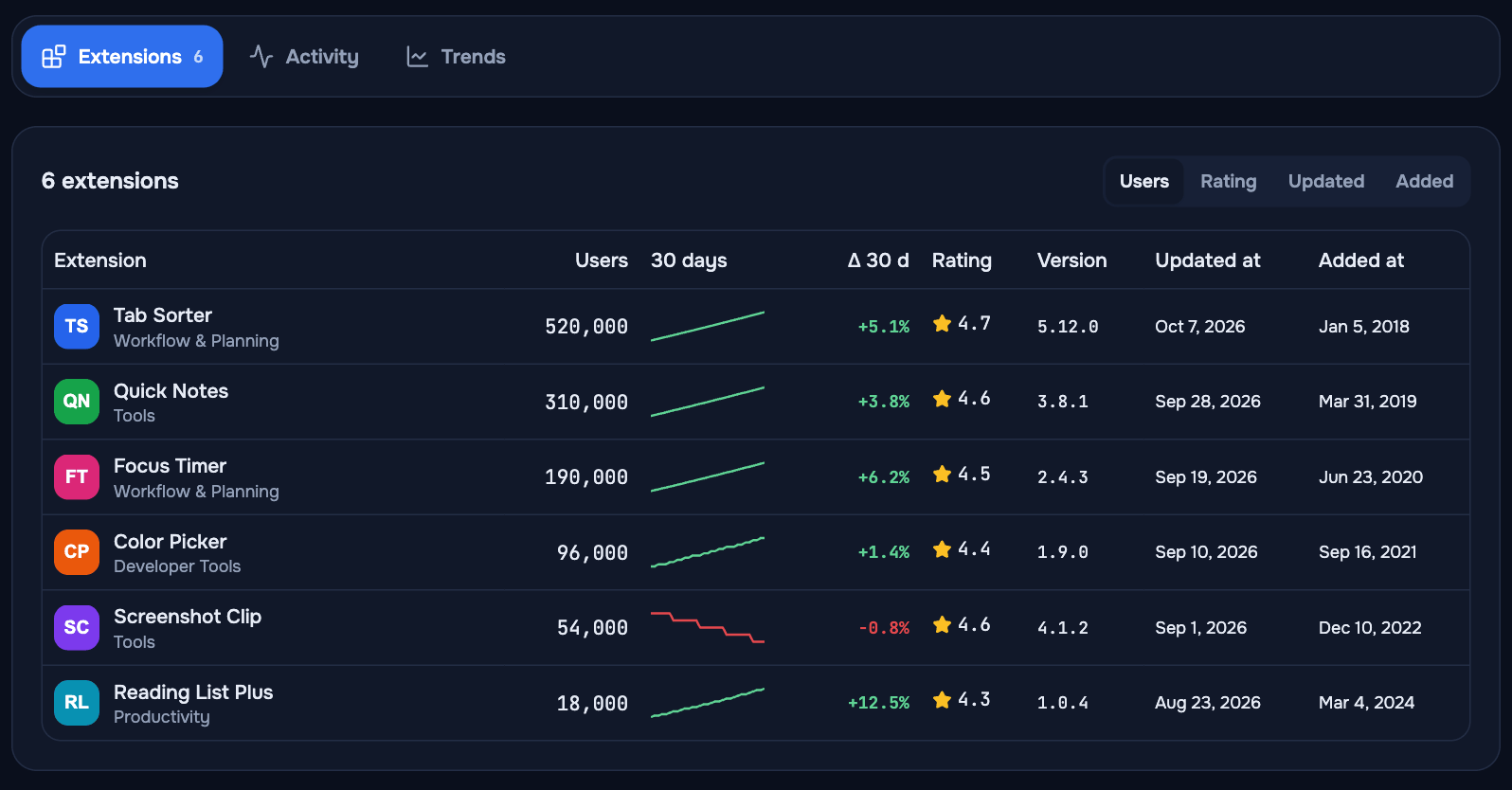Viewport: 1512px width, 790px height.
Task: Select the Quick Notes extension name
Action: coord(171,391)
